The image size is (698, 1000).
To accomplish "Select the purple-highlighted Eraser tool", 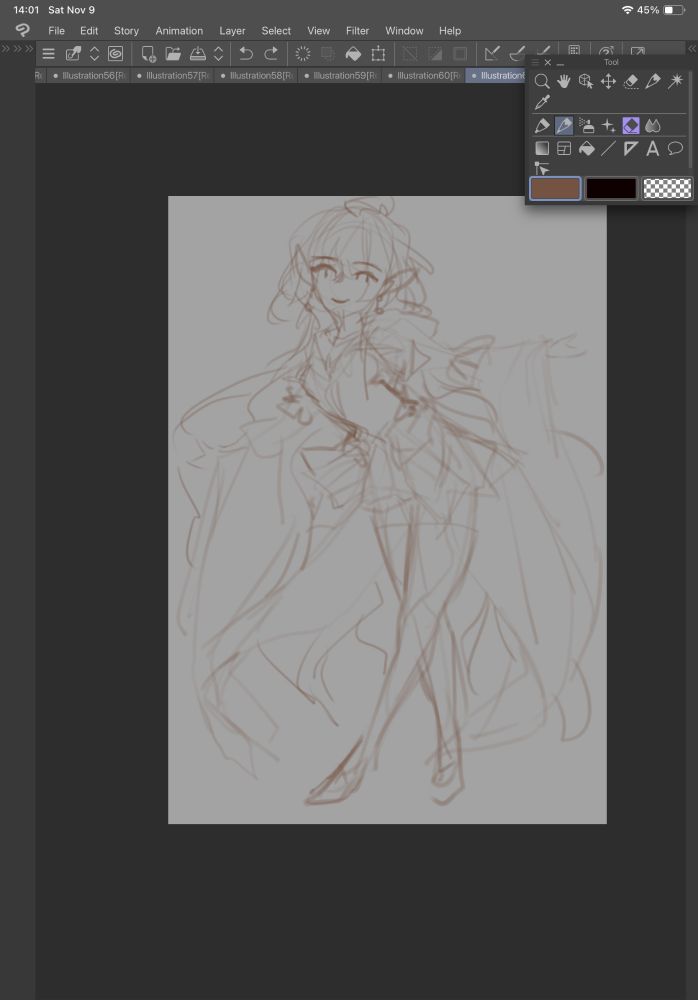I will (x=631, y=126).
